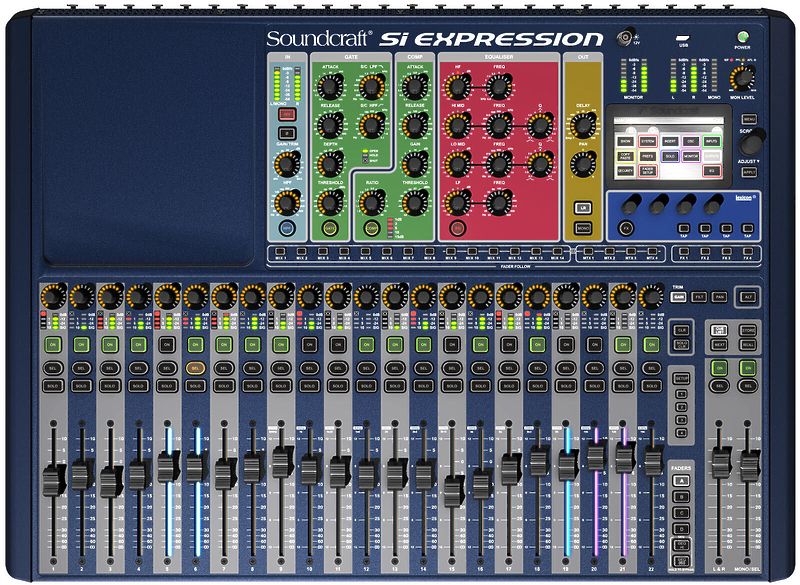Click the MIX 1 fader follow button
Image resolution: width=800 pixels, height=585 pixels.
[280, 251]
